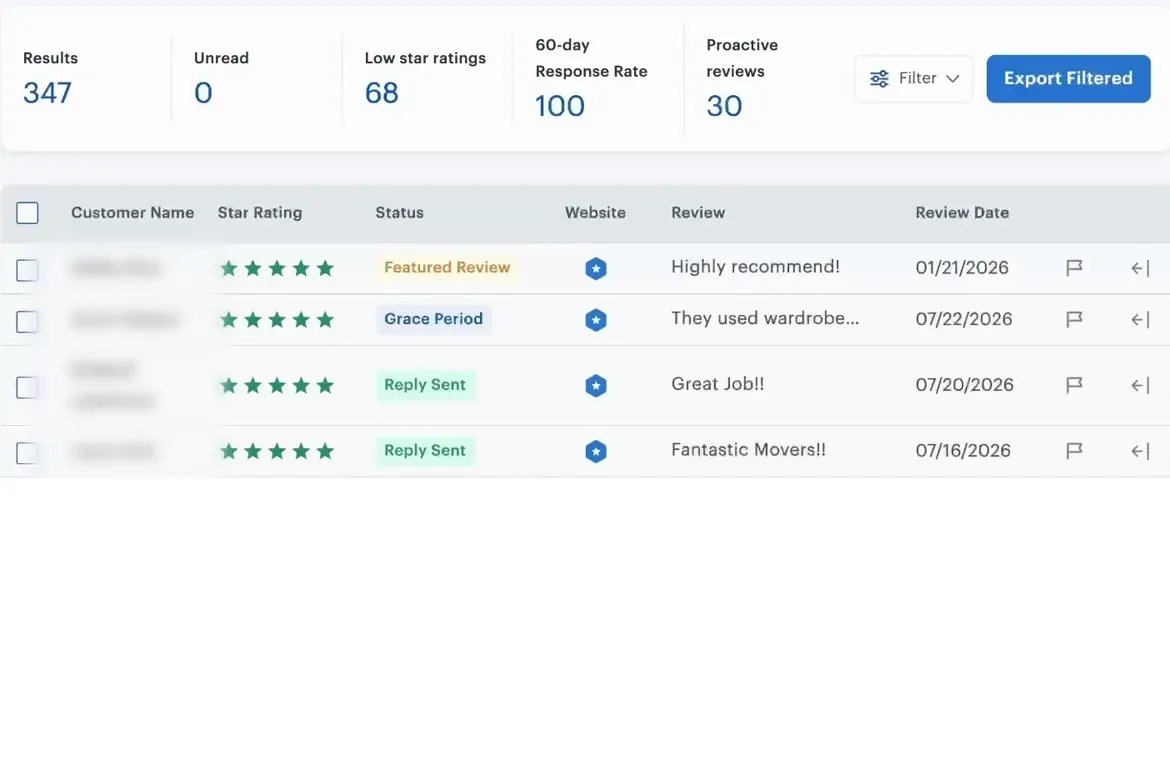
Task: Click the review date 07/16/2026
Action: click(963, 450)
